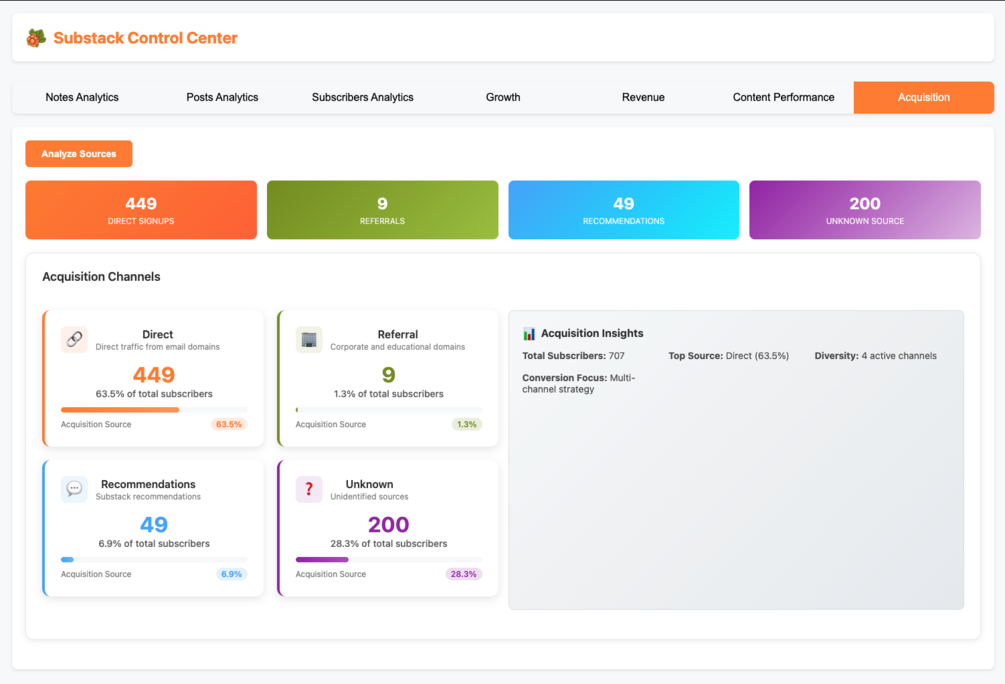Viewport: 1005px width, 684px height.
Task: Click '28.3% of total subscribers' text
Action: 388,544
